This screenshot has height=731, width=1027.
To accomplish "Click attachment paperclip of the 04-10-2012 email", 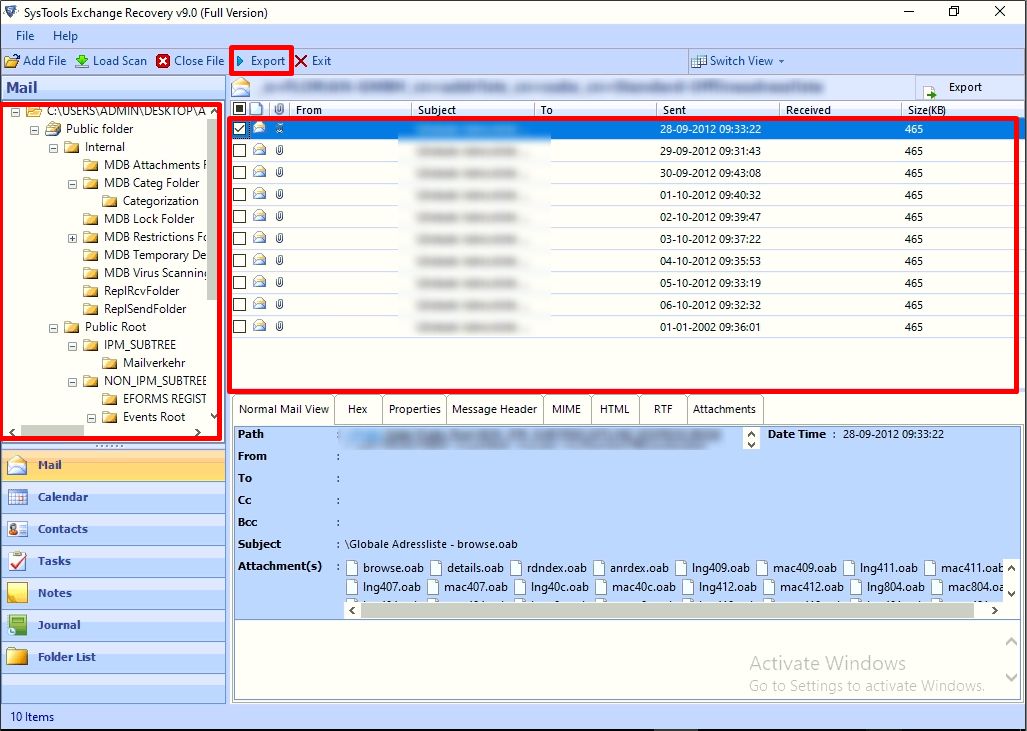I will pos(280,260).
